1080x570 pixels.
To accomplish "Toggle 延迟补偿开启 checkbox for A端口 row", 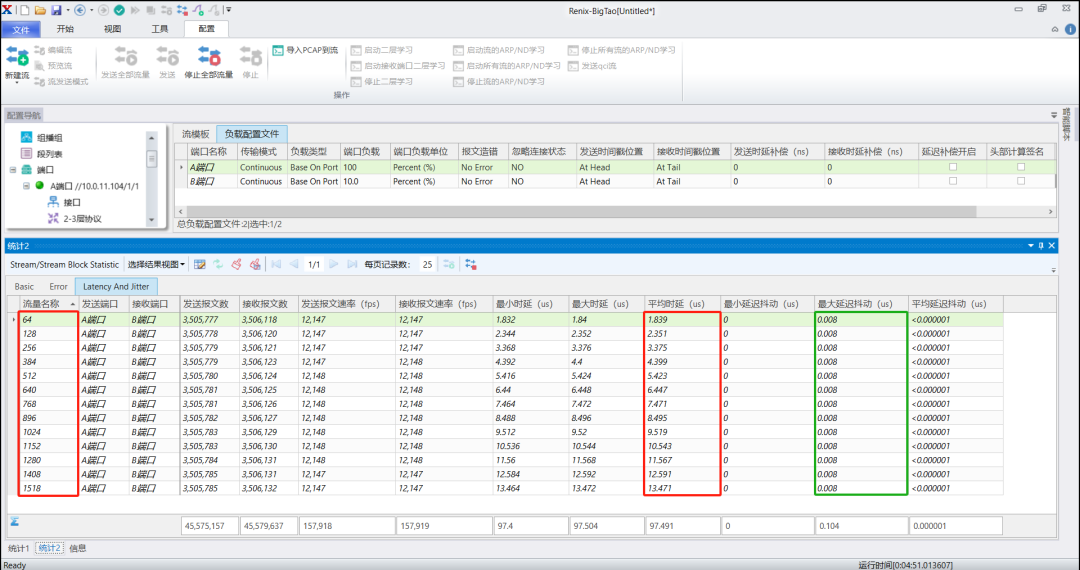I will (x=953, y=167).
